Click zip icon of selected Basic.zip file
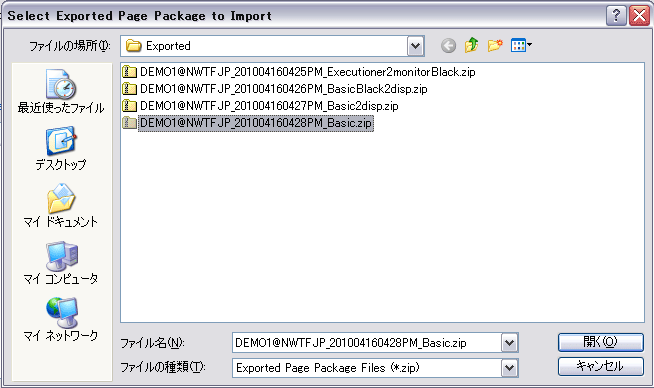This screenshot has height=388, width=654. 129,123
